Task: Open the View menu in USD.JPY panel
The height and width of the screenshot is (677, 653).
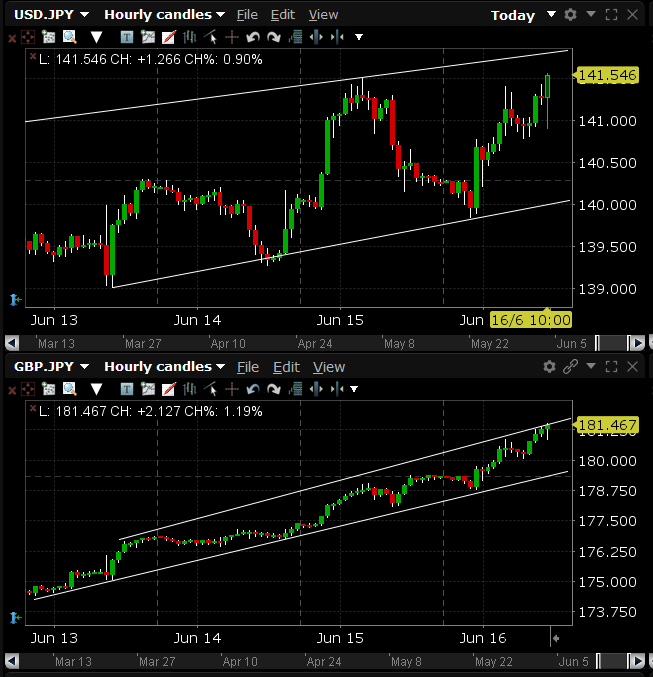Action: 323,15
